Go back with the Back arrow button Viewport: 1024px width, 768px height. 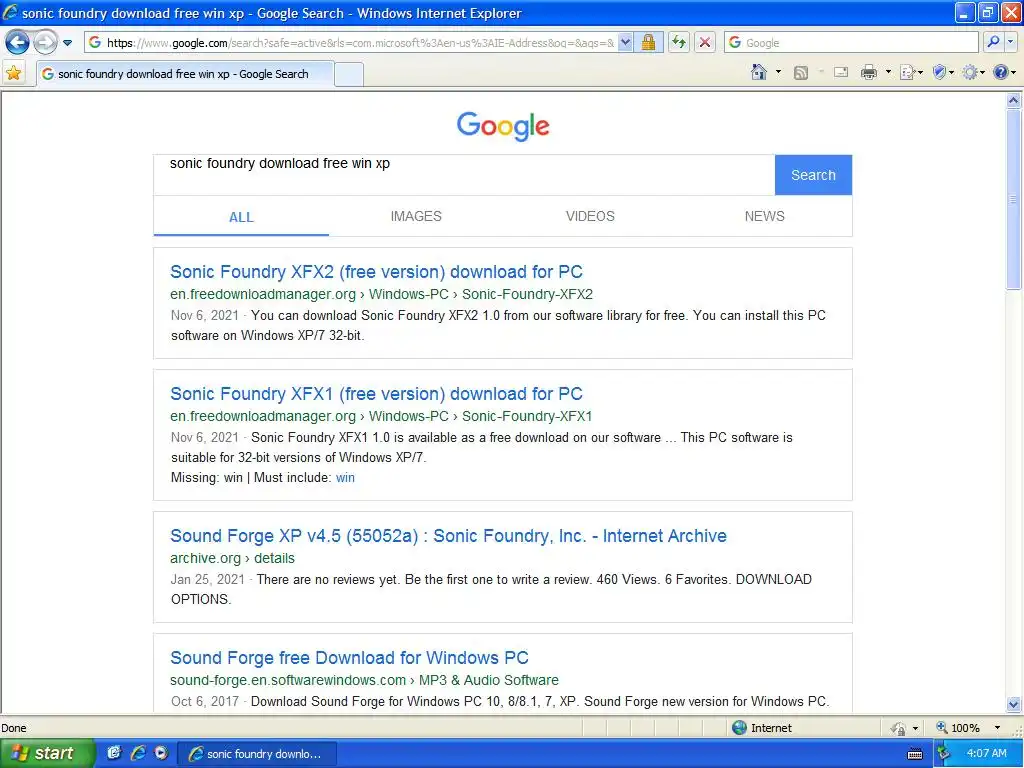[17, 43]
